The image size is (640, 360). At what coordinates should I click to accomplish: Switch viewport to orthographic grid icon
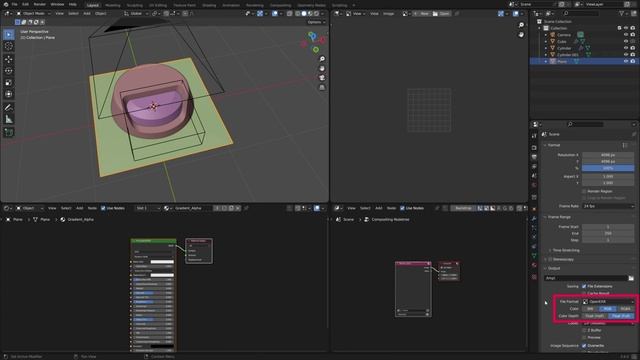click(322, 87)
